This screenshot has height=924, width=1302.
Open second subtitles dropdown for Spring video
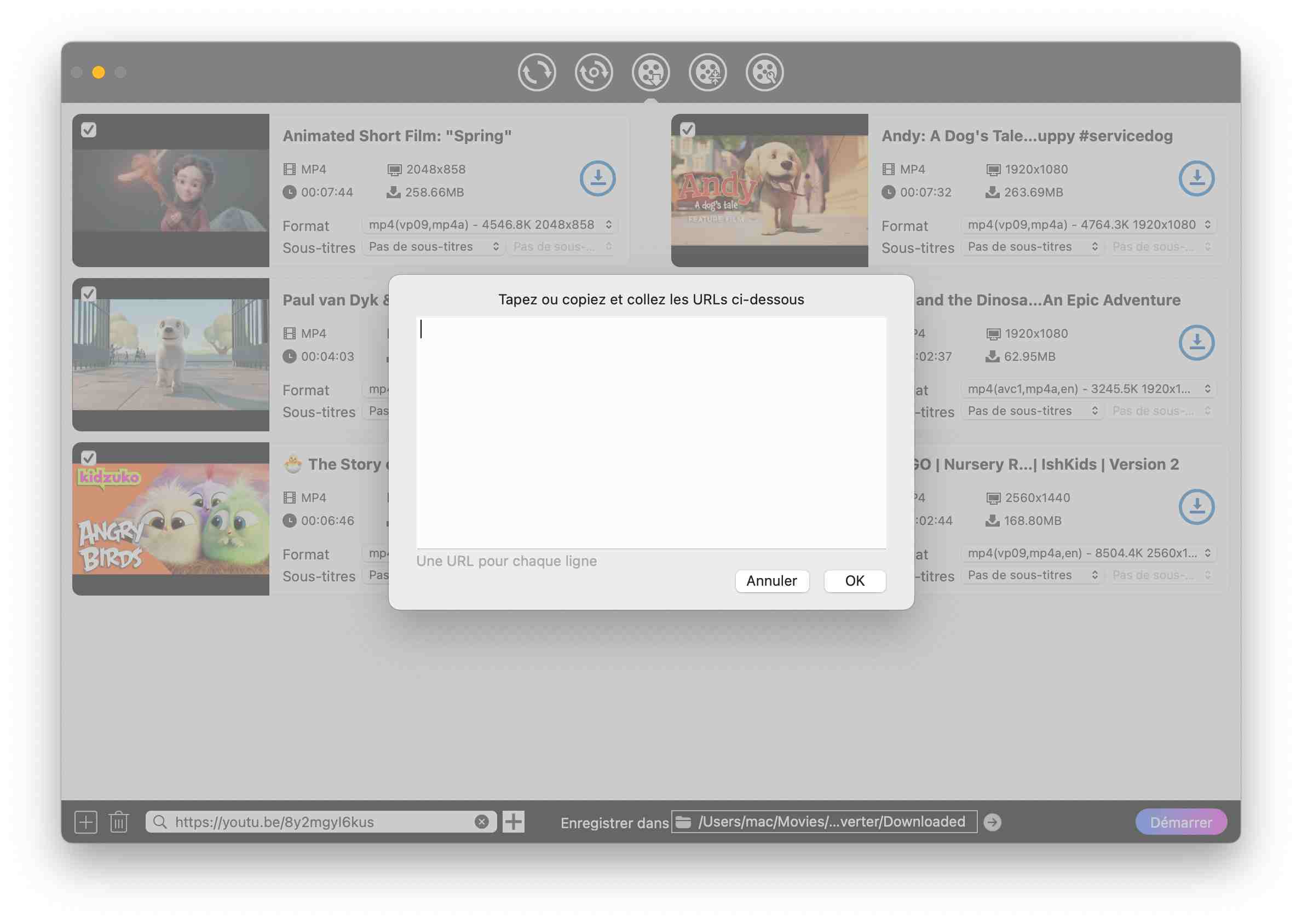pyautogui.click(x=562, y=246)
